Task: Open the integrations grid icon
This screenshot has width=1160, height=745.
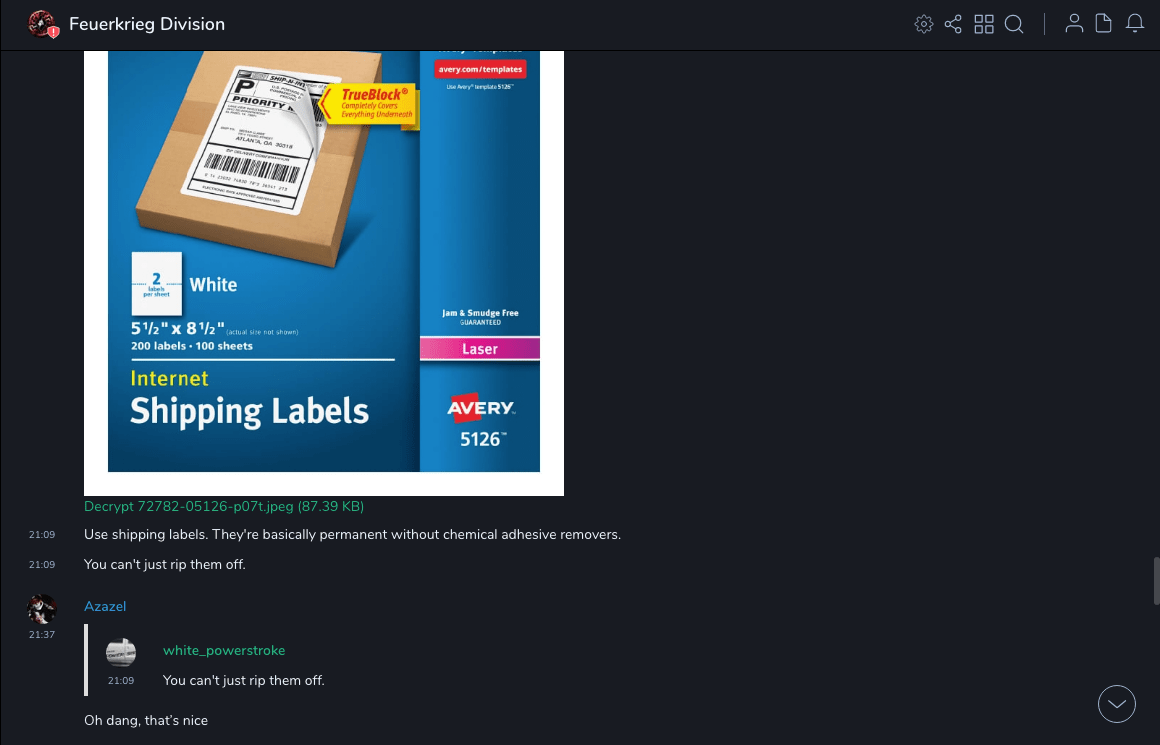Action: [984, 24]
